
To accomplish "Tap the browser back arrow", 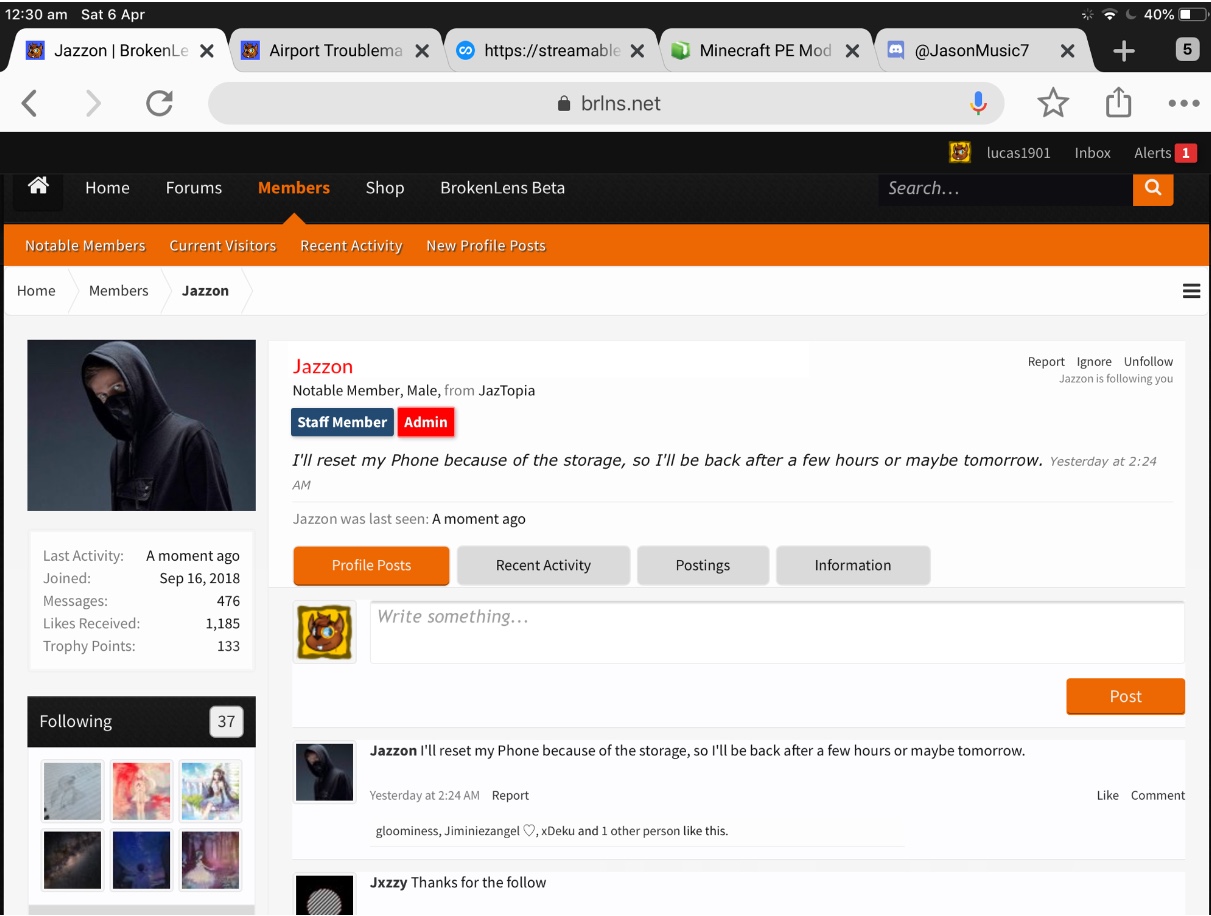I will point(29,103).
